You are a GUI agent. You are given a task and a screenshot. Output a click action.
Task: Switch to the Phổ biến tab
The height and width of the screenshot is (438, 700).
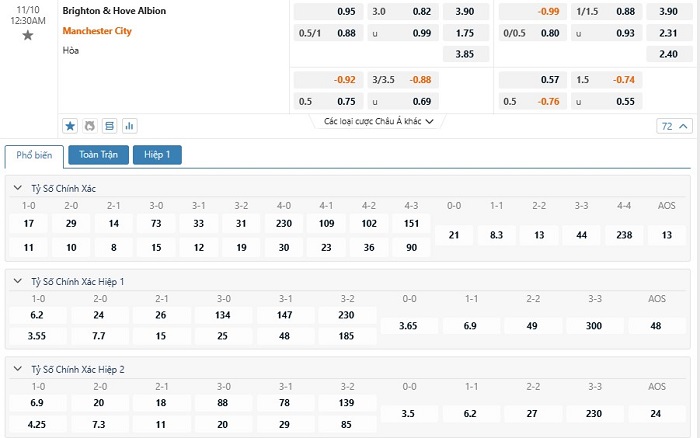(34, 155)
